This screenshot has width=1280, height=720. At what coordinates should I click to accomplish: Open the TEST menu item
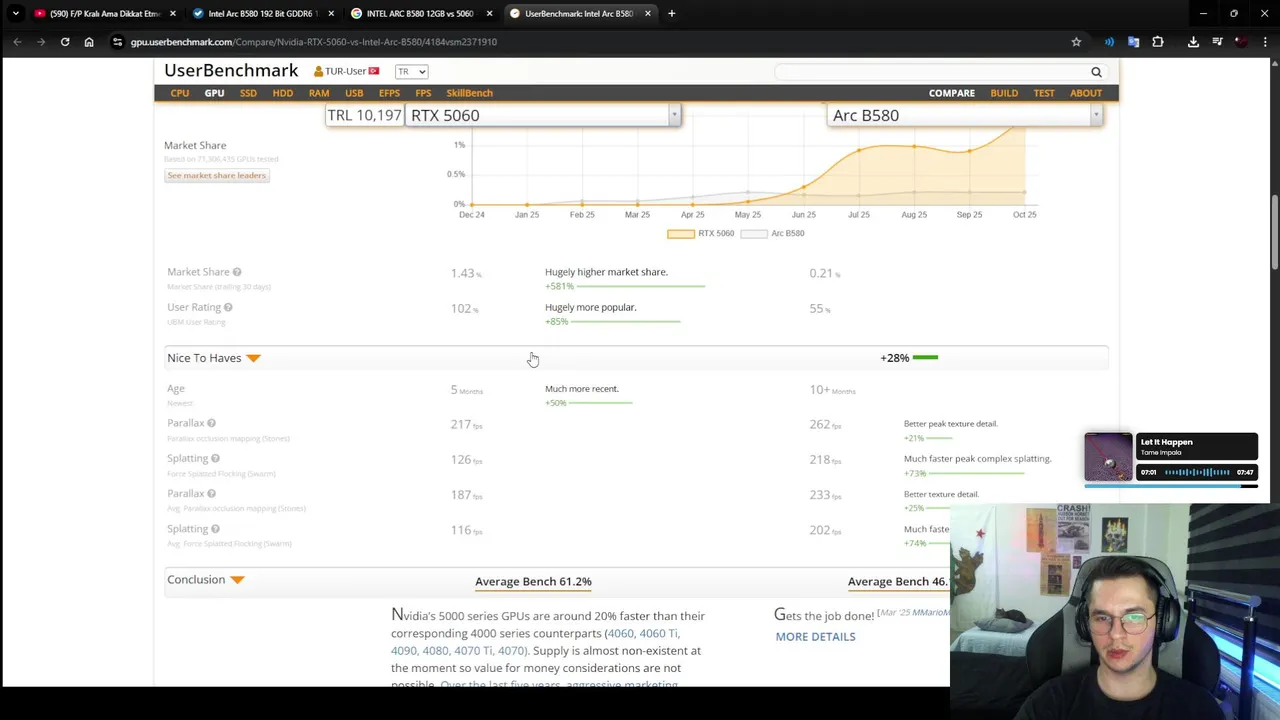click(x=1044, y=93)
